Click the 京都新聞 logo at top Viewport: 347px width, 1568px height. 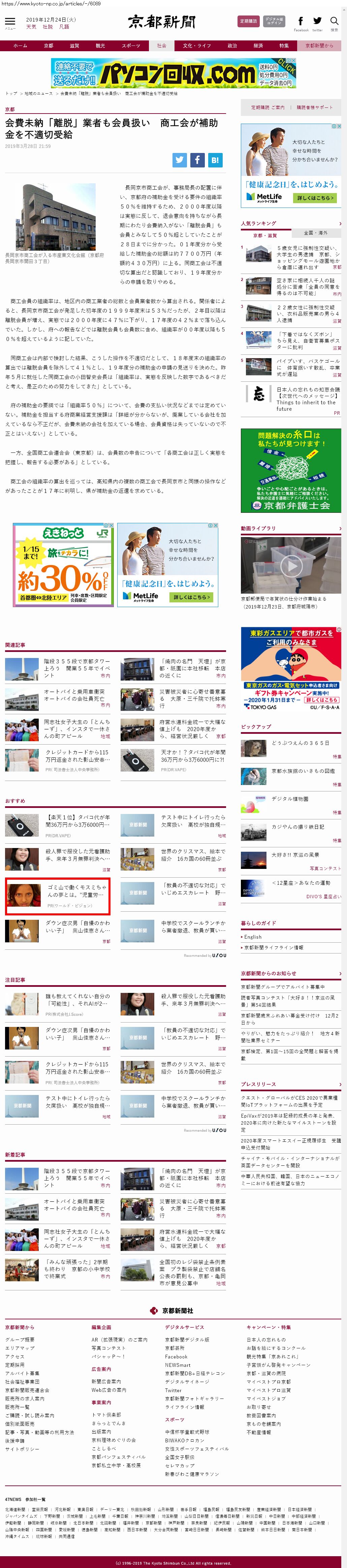[161, 22]
